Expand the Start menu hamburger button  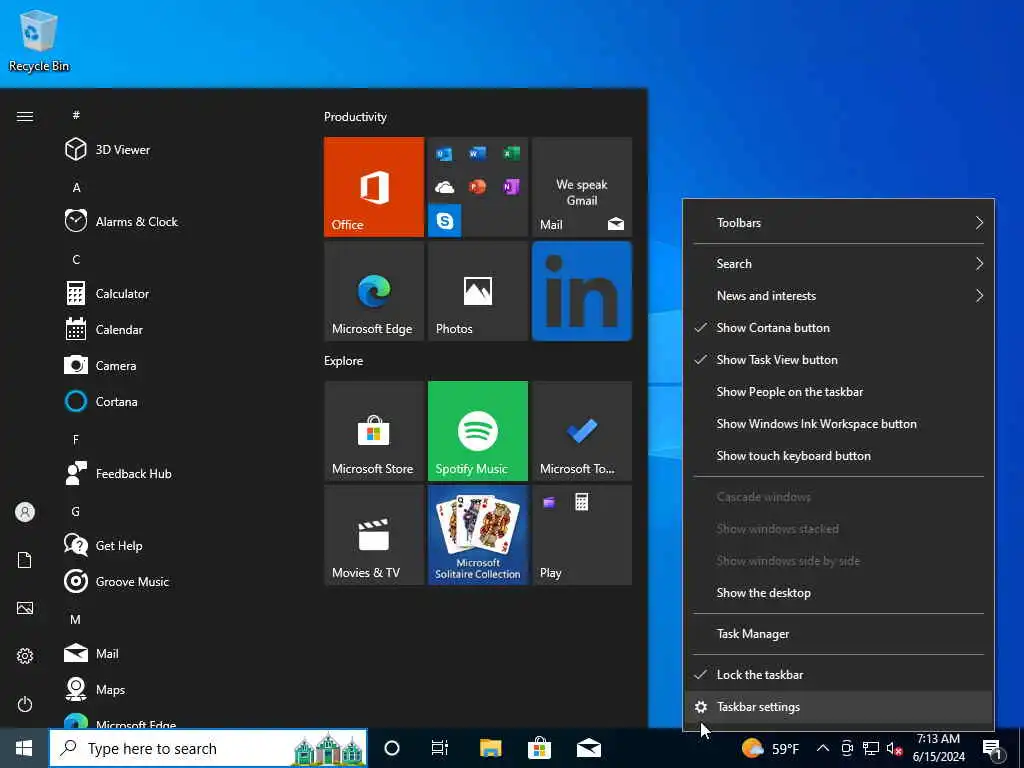pyautogui.click(x=25, y=116)
